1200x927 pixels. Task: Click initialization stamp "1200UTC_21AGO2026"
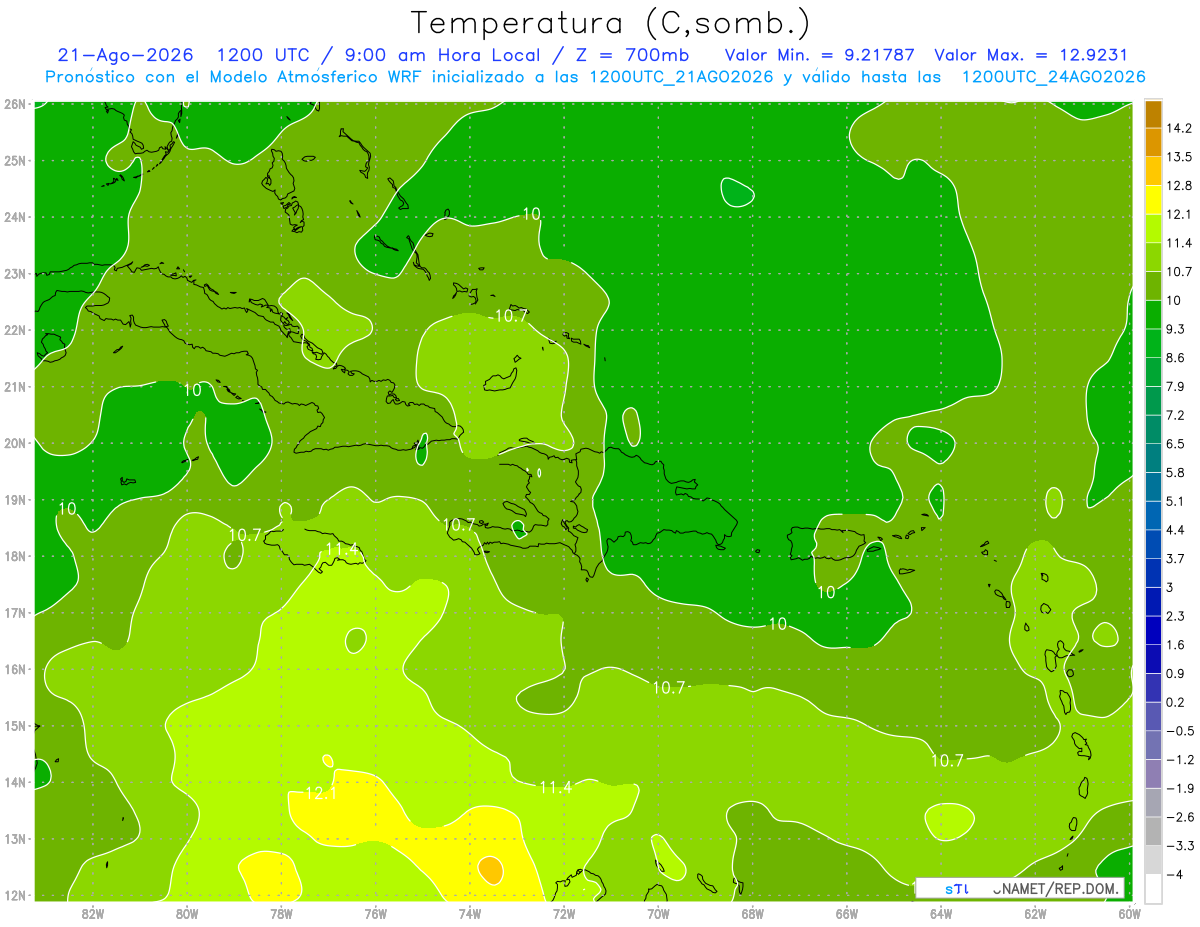[682, 77]
